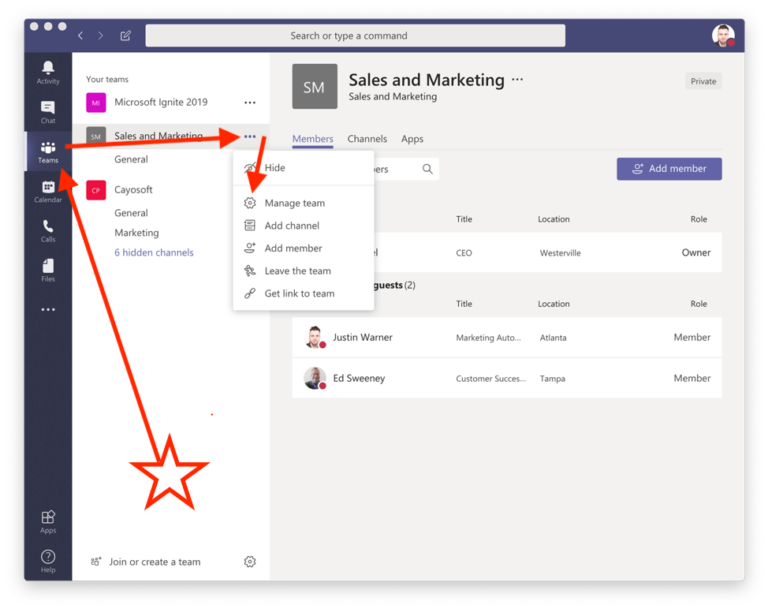The height and width of the screenshot is (609, 768).
Task: Click the Private label badge
Action: pos(703,81)
